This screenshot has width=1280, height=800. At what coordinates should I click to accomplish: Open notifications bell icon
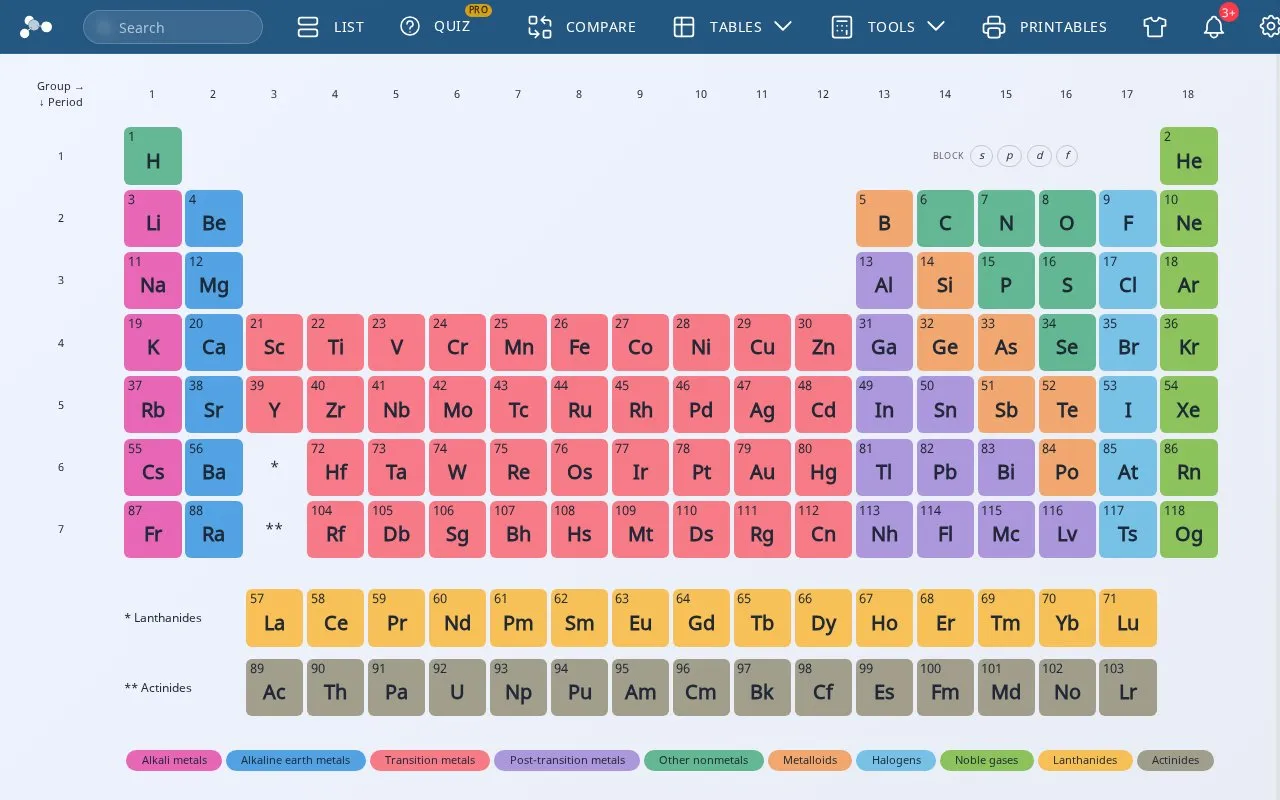(x=1213, y=27)
